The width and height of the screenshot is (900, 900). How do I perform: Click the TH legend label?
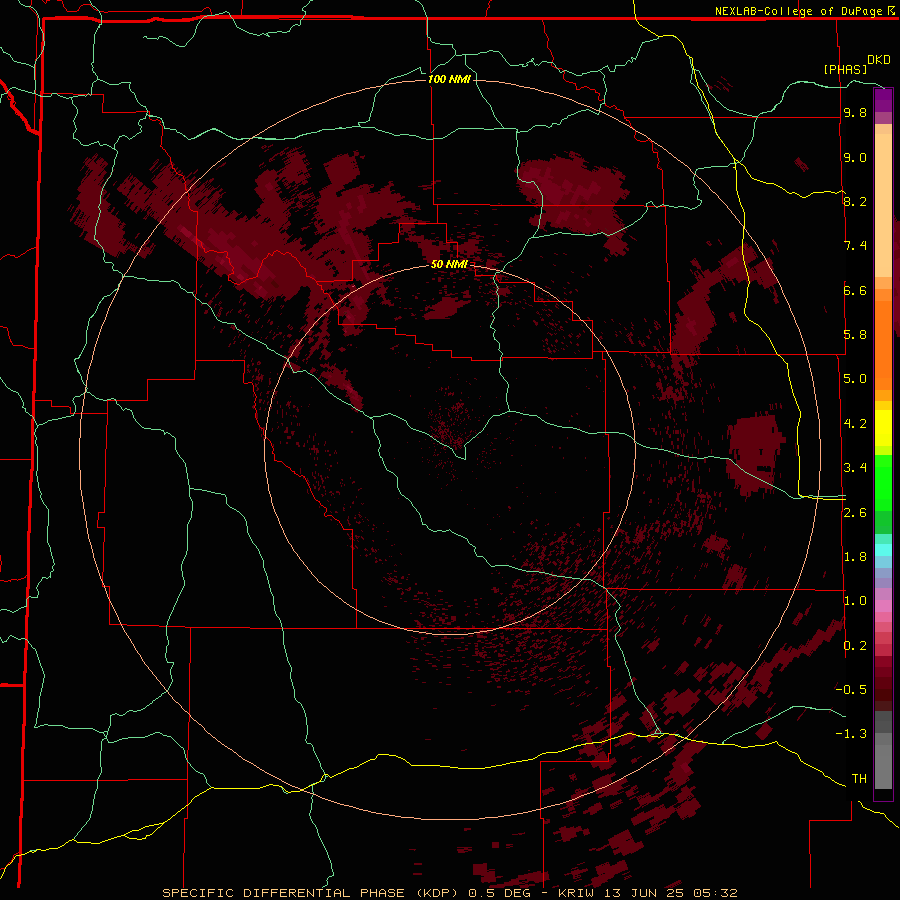(x=859, y=779)
